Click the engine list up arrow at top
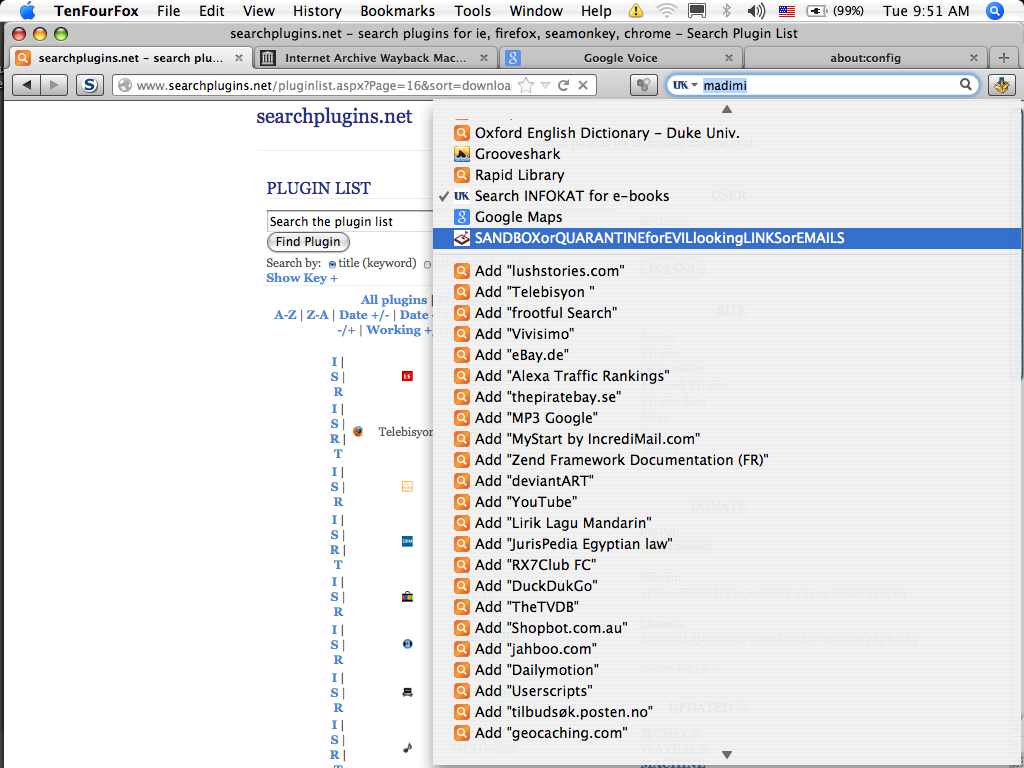 click(727, 109)
